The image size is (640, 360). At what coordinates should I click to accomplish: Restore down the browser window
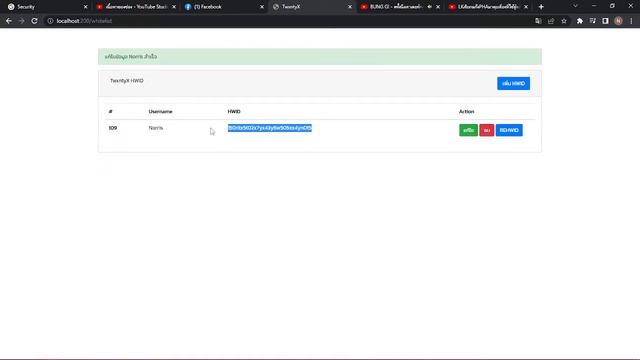pos(612,6)
